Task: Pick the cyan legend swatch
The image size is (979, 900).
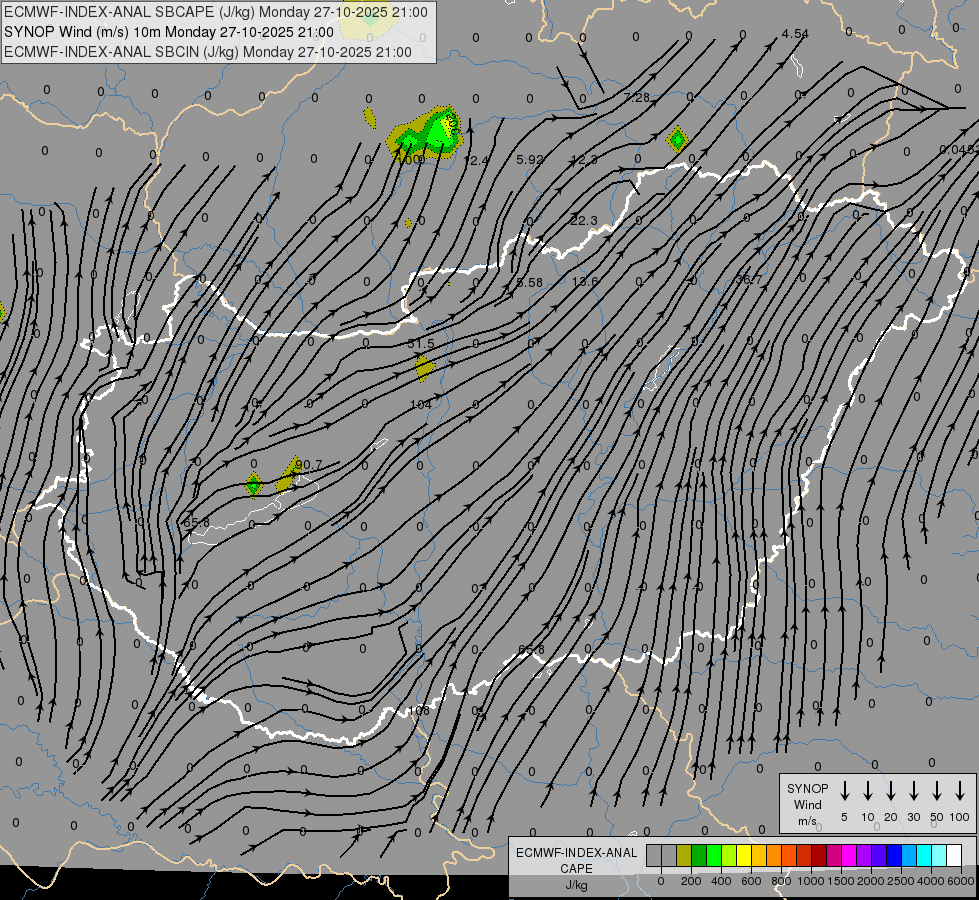Action: click(x=923, y=856)
